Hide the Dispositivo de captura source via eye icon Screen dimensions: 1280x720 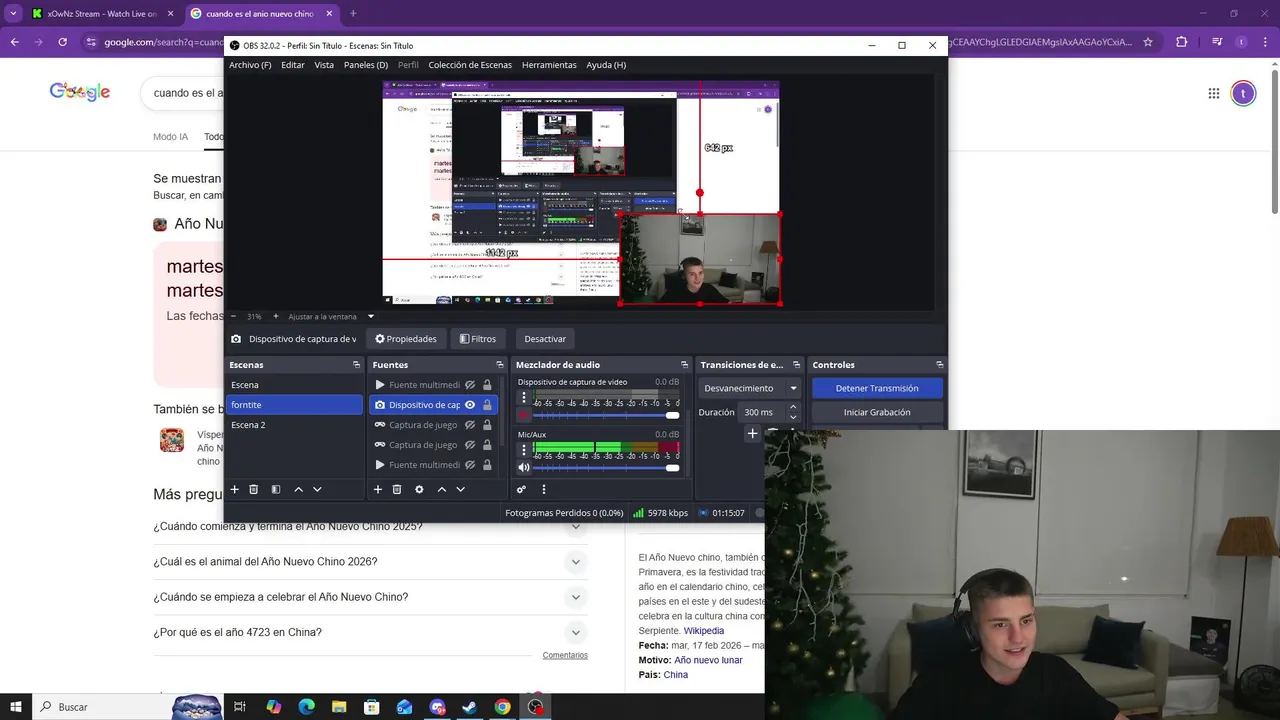tap(470, 405)
